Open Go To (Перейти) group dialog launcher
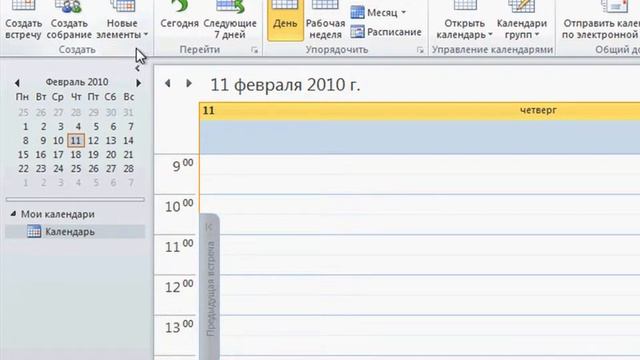Image resolution: width=640 pixels, height=360 pixels. click(x=255, y=50)
